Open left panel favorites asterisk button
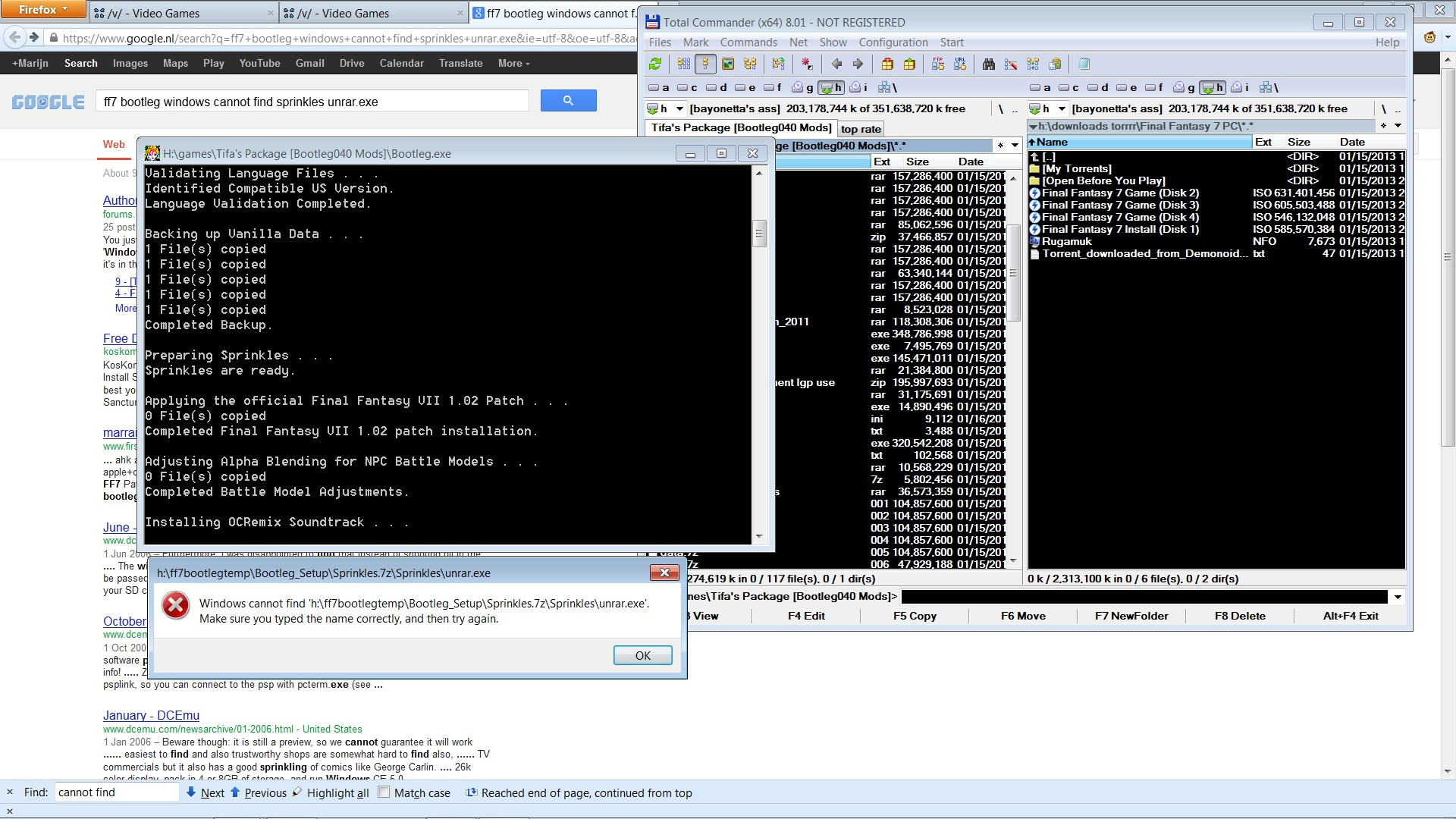The height and width of the screenshot is (819, 1456). [x=1000, y=146]
